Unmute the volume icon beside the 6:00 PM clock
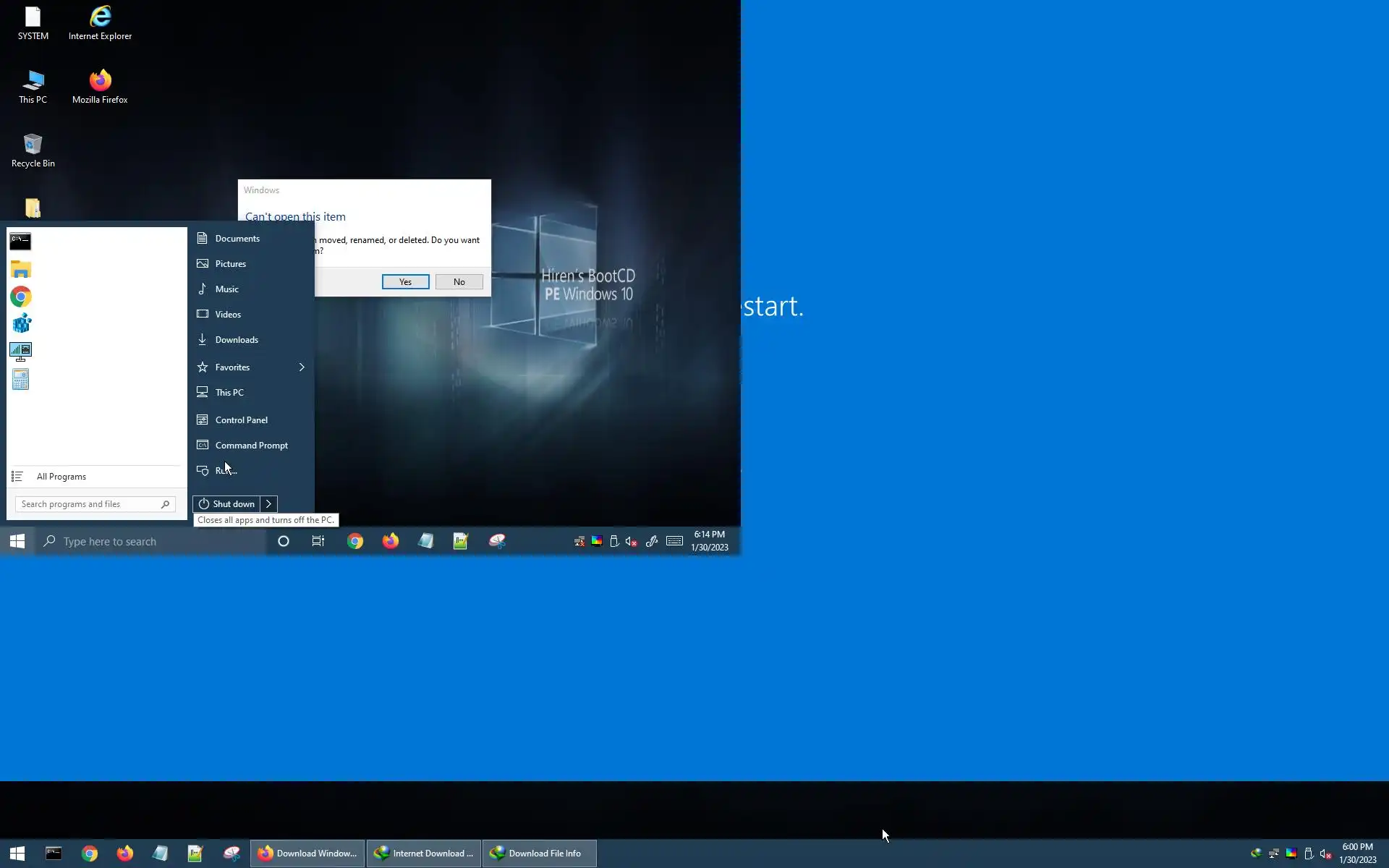 [1326, 854]
